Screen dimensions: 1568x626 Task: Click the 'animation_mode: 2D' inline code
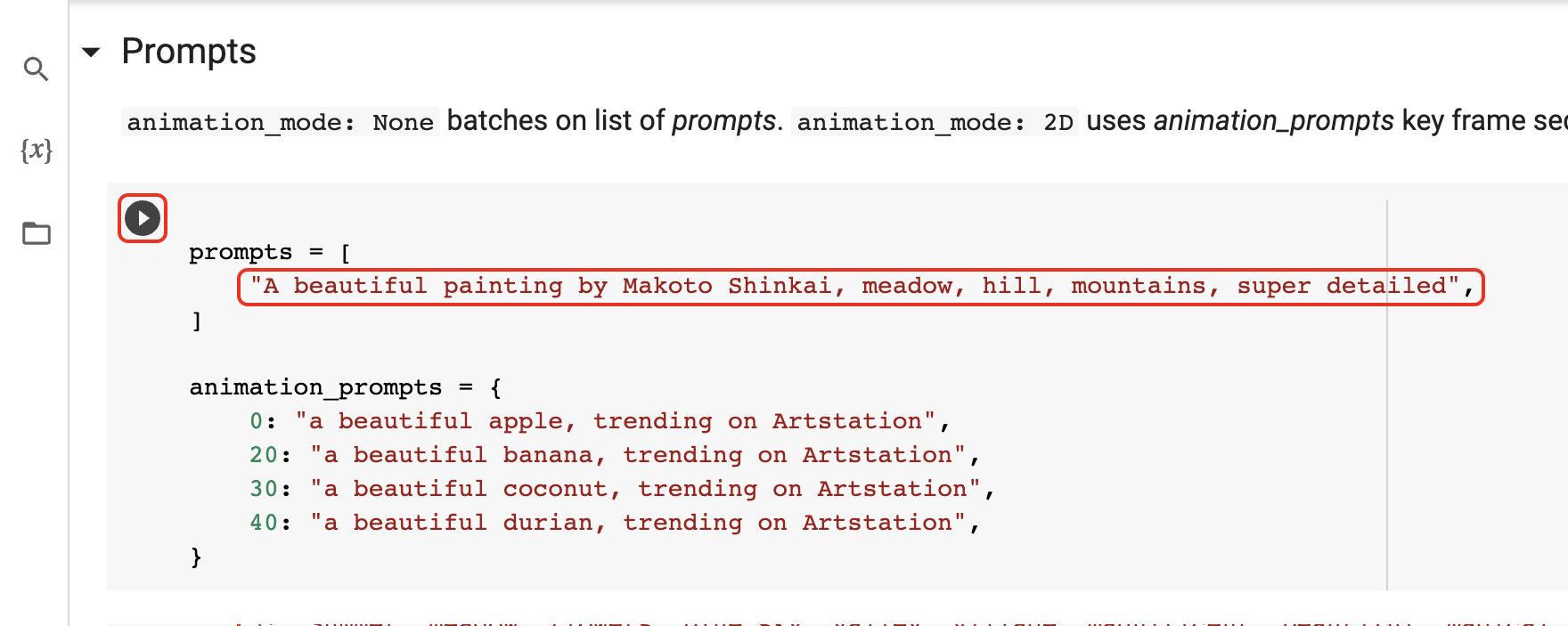[x=935, y=122]
